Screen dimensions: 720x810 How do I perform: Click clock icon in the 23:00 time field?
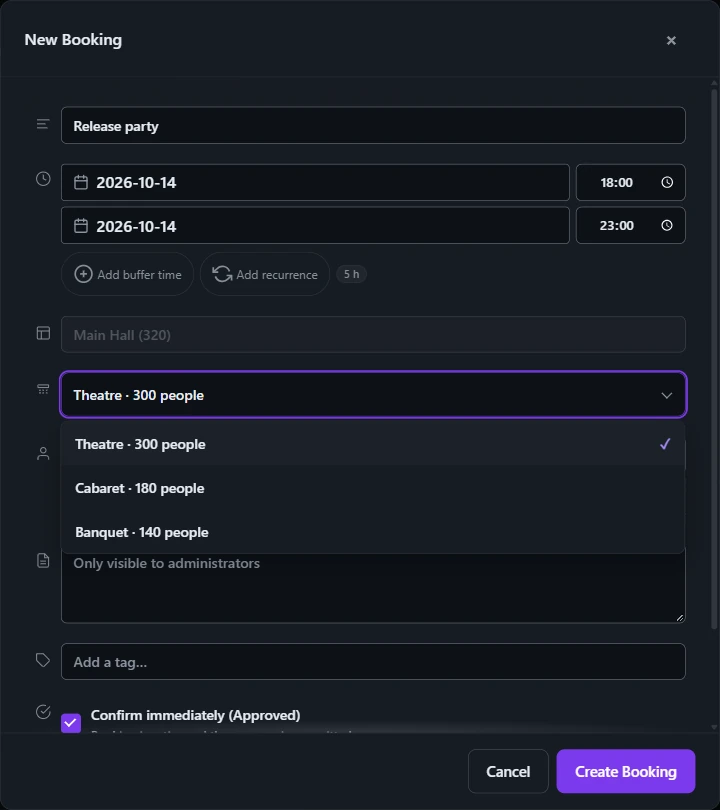pyautogui.click(x=667, y=225)
